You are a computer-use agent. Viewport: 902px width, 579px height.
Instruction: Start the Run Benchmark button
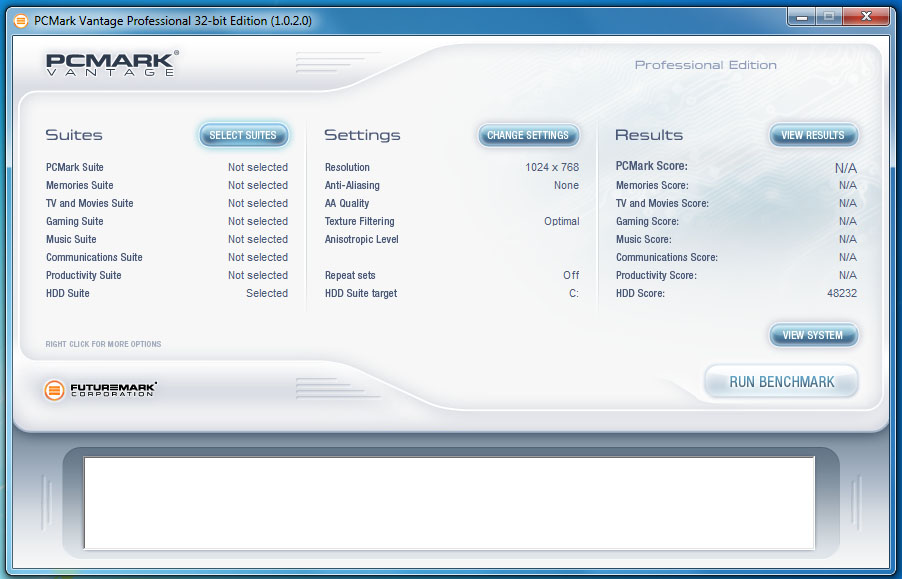tap(782, 382)
